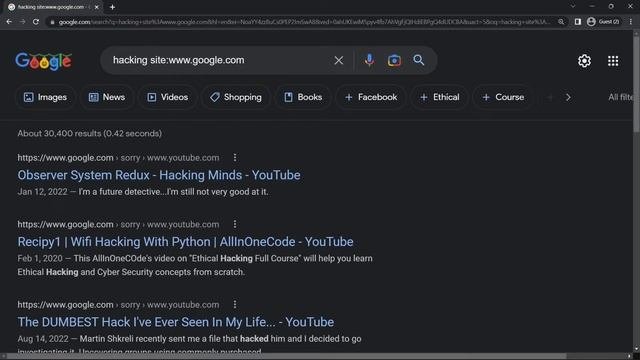Viewport: 640px width, 360px height.
Task: Submit search with magnifier icon
Action: [418, 60]
